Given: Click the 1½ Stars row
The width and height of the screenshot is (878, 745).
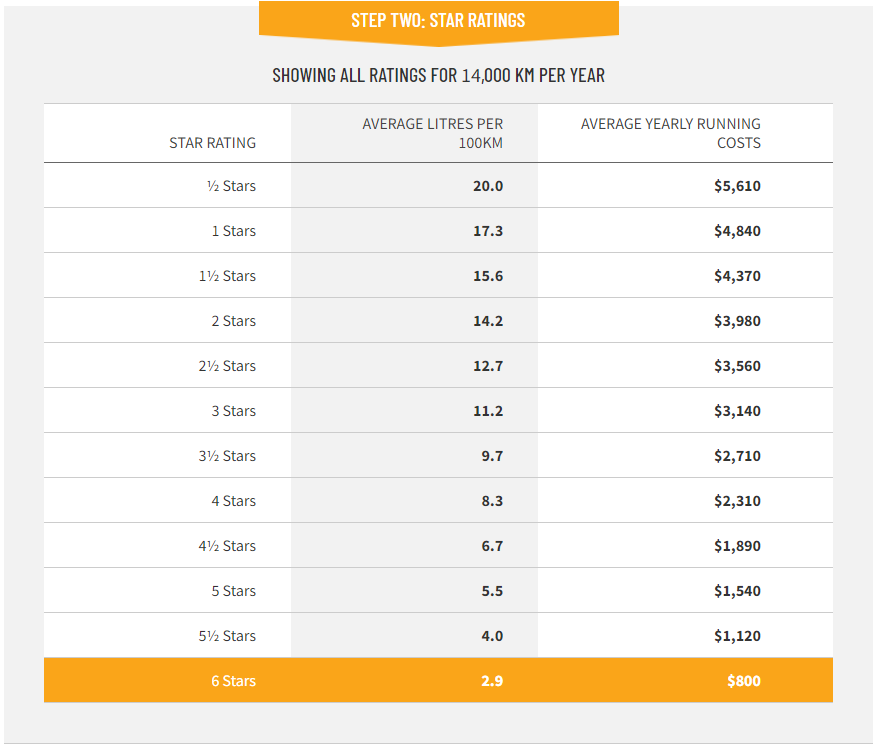Looking at the screenshot, I should (438, 275).
